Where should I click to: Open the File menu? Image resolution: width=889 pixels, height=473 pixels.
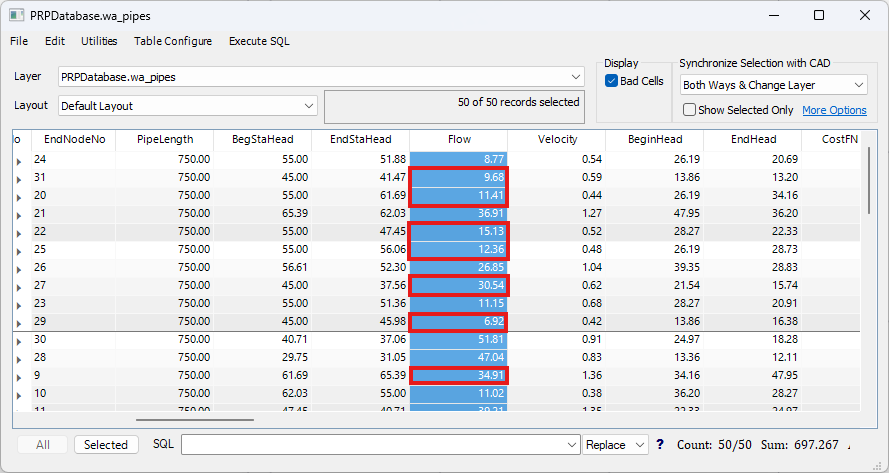pyautogui.click(x=19, y=41)
